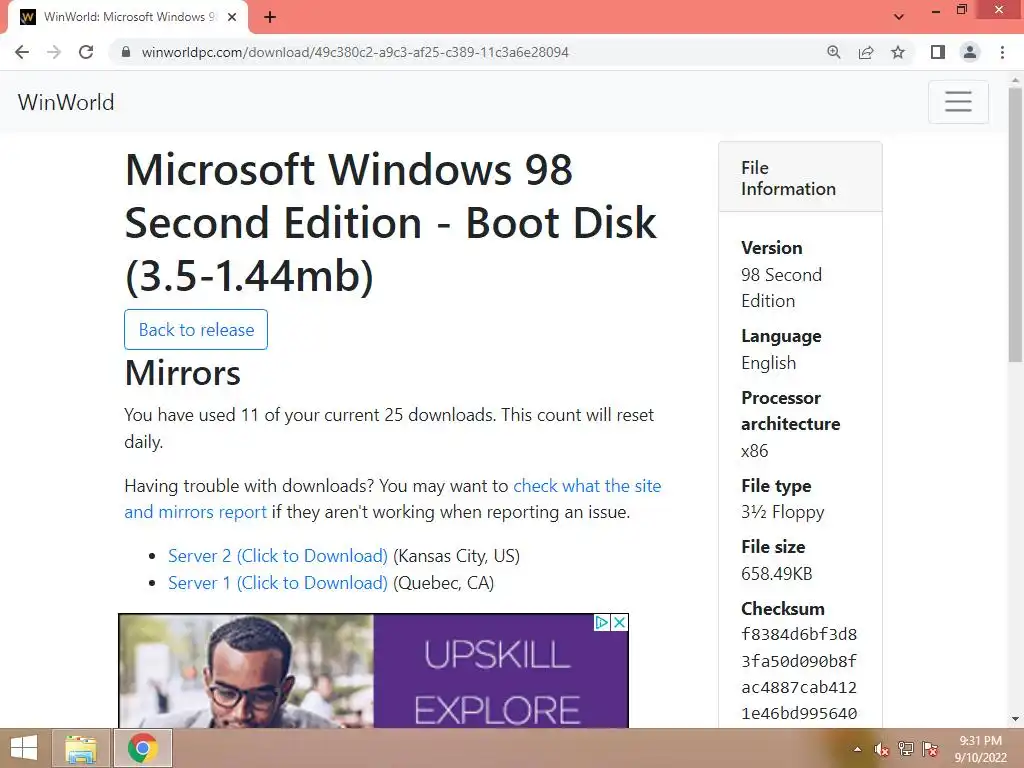The height and width of the screenshot is (768, 1024).
Task: Click the Back to release button
Action: (x=196, y=330)
